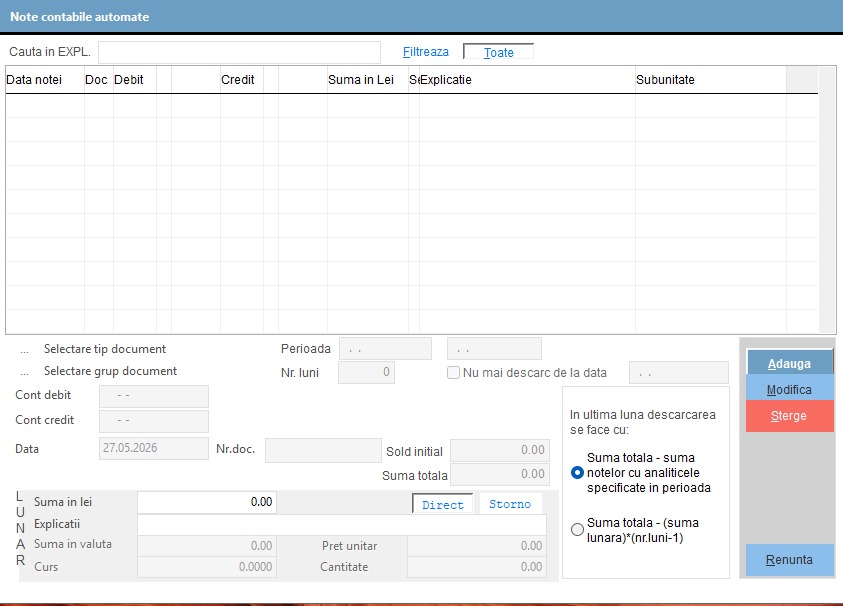Click the Perioada start date field
This screenshot has height=606, width=843.
click(x=385, y=349)
